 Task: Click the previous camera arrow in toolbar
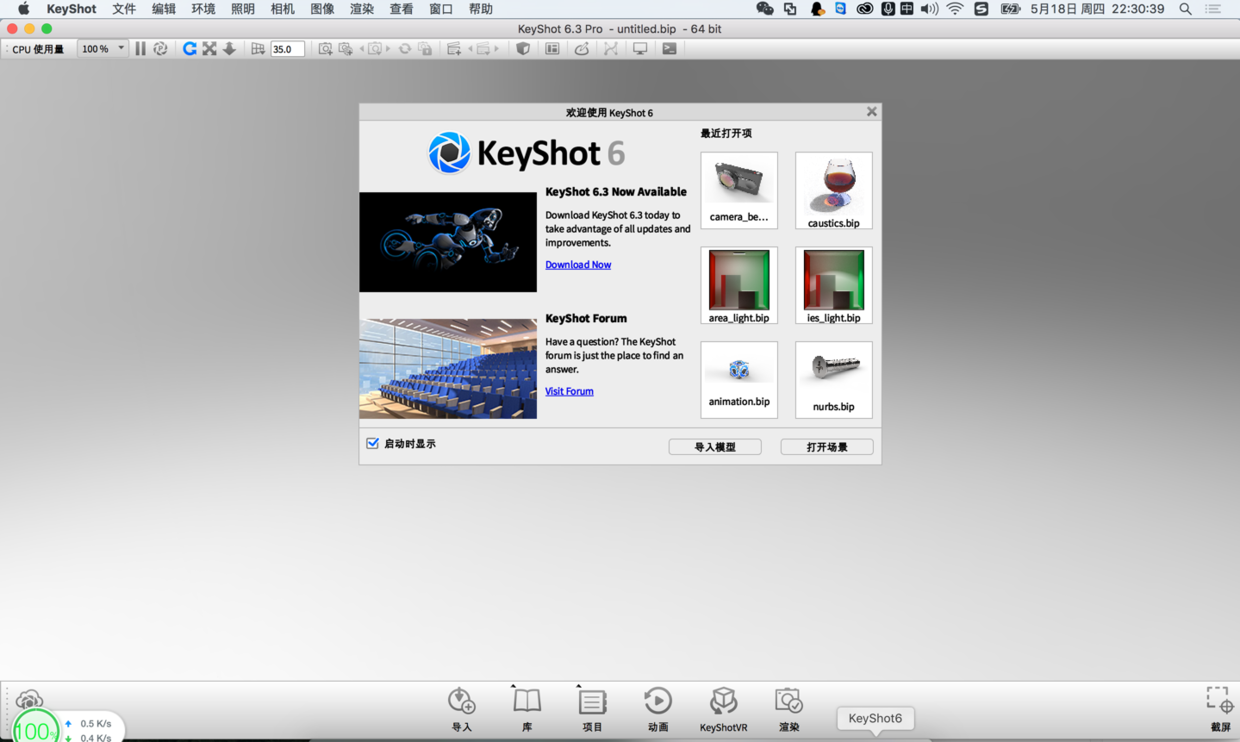click(362, 48)
